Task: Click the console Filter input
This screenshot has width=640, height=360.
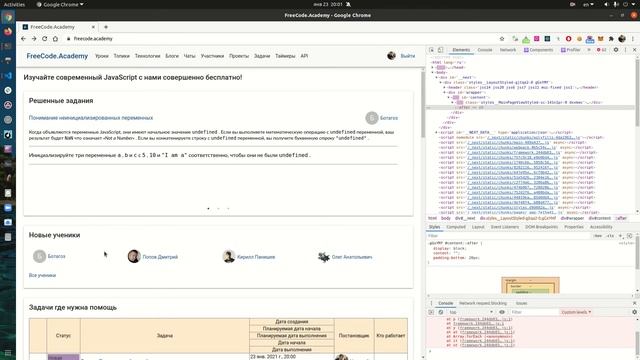Action: click(x=534, y=312)
